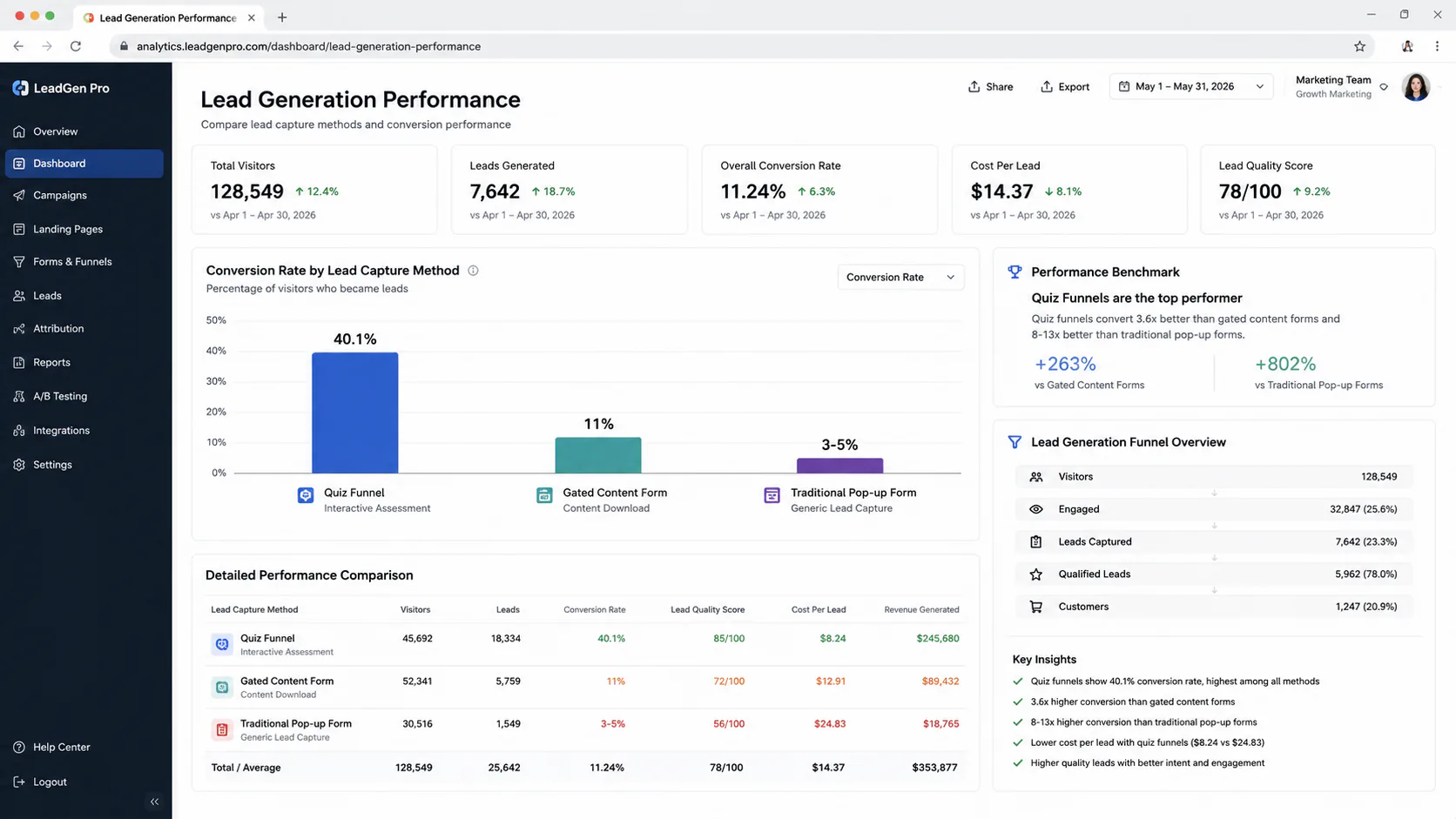Click the Cost Per Lead $14.37 card
Image resolution: width=1456 pixels, height=819 pixels.
1069,190
